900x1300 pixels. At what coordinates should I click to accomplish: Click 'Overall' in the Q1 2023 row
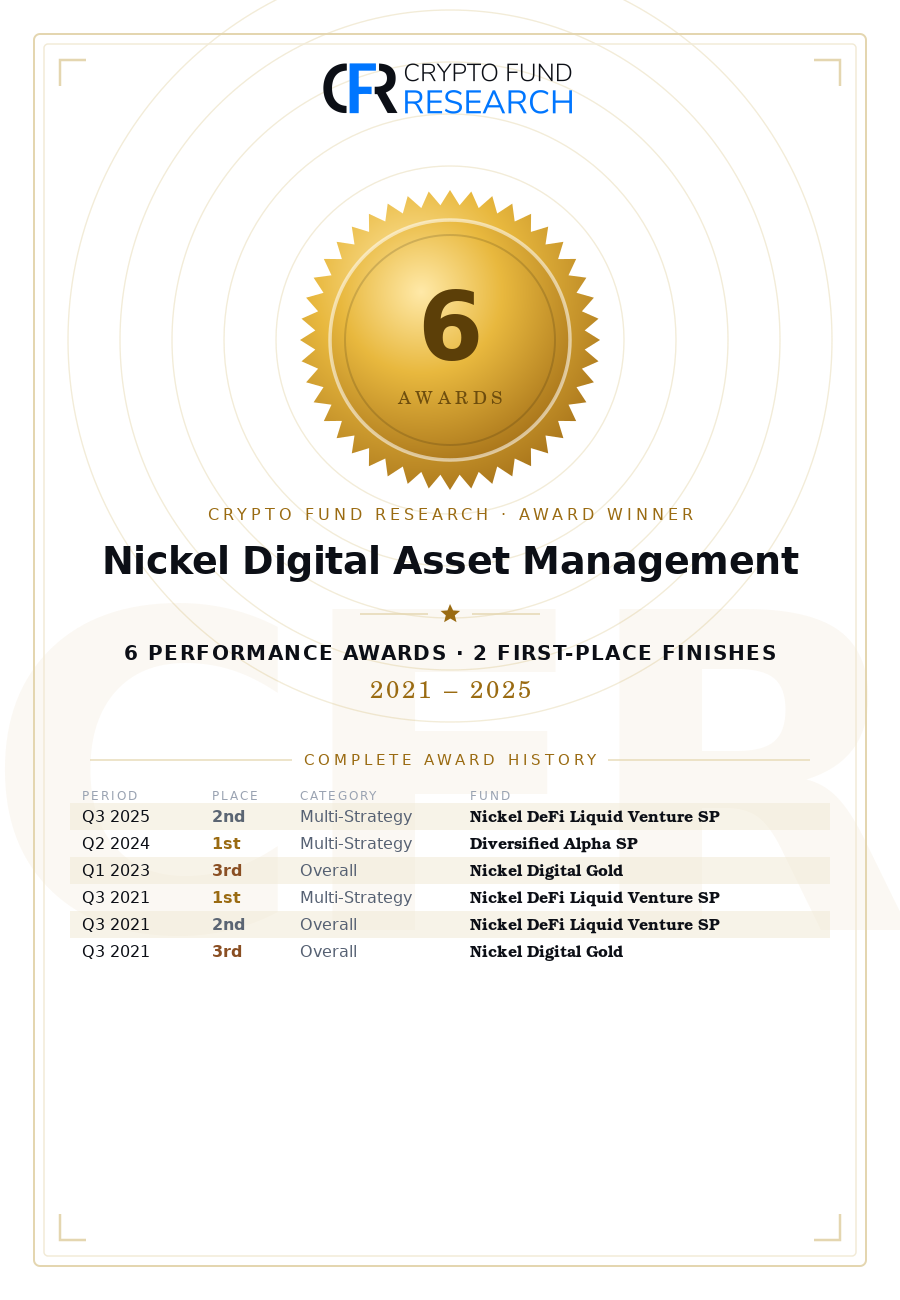pos(328,871)
